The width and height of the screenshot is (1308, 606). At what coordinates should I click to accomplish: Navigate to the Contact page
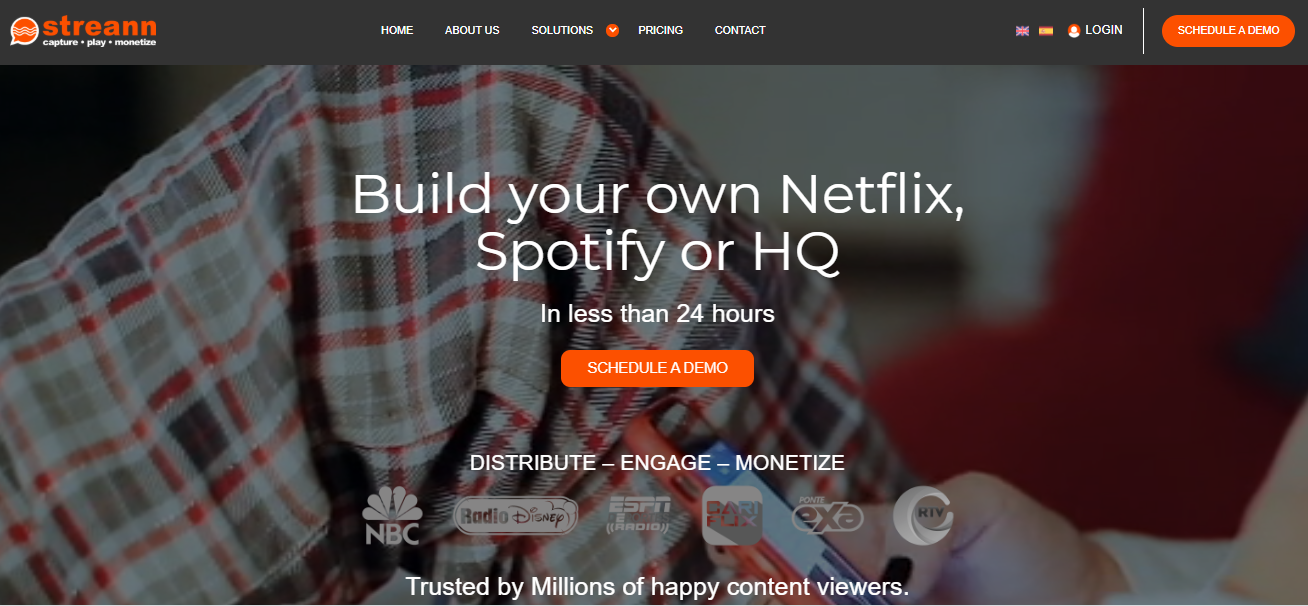click(x=740, y=30)
